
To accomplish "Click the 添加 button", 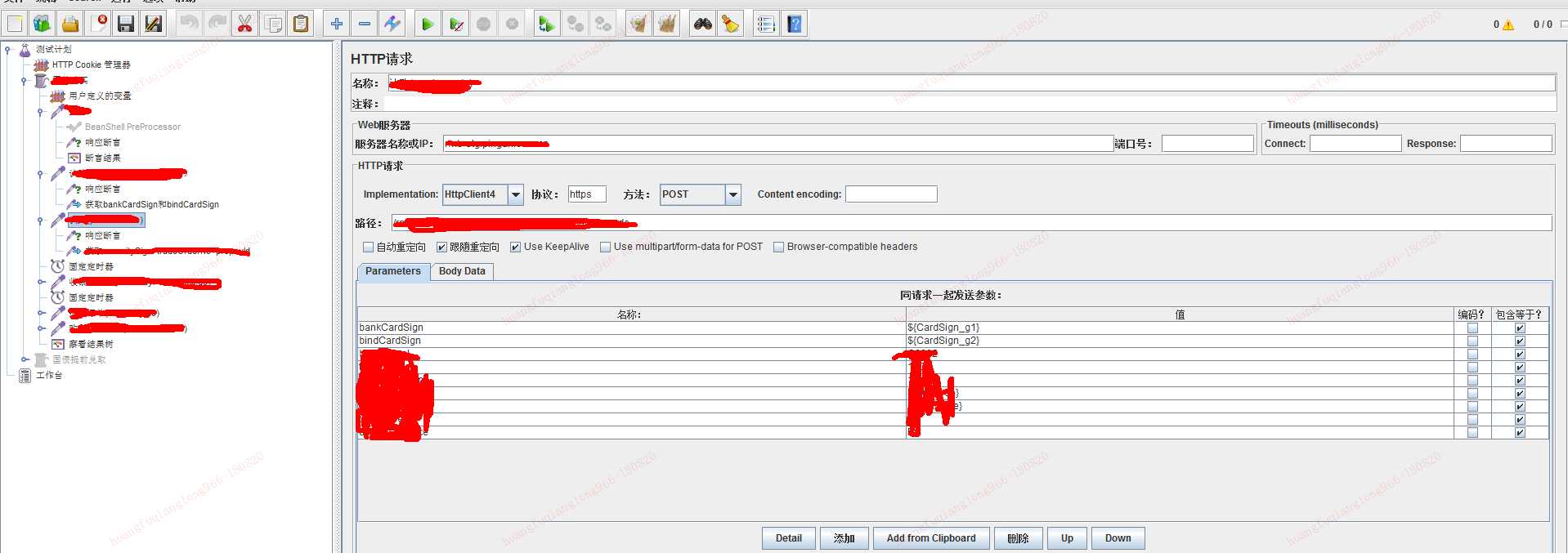I will coord(844,538).
